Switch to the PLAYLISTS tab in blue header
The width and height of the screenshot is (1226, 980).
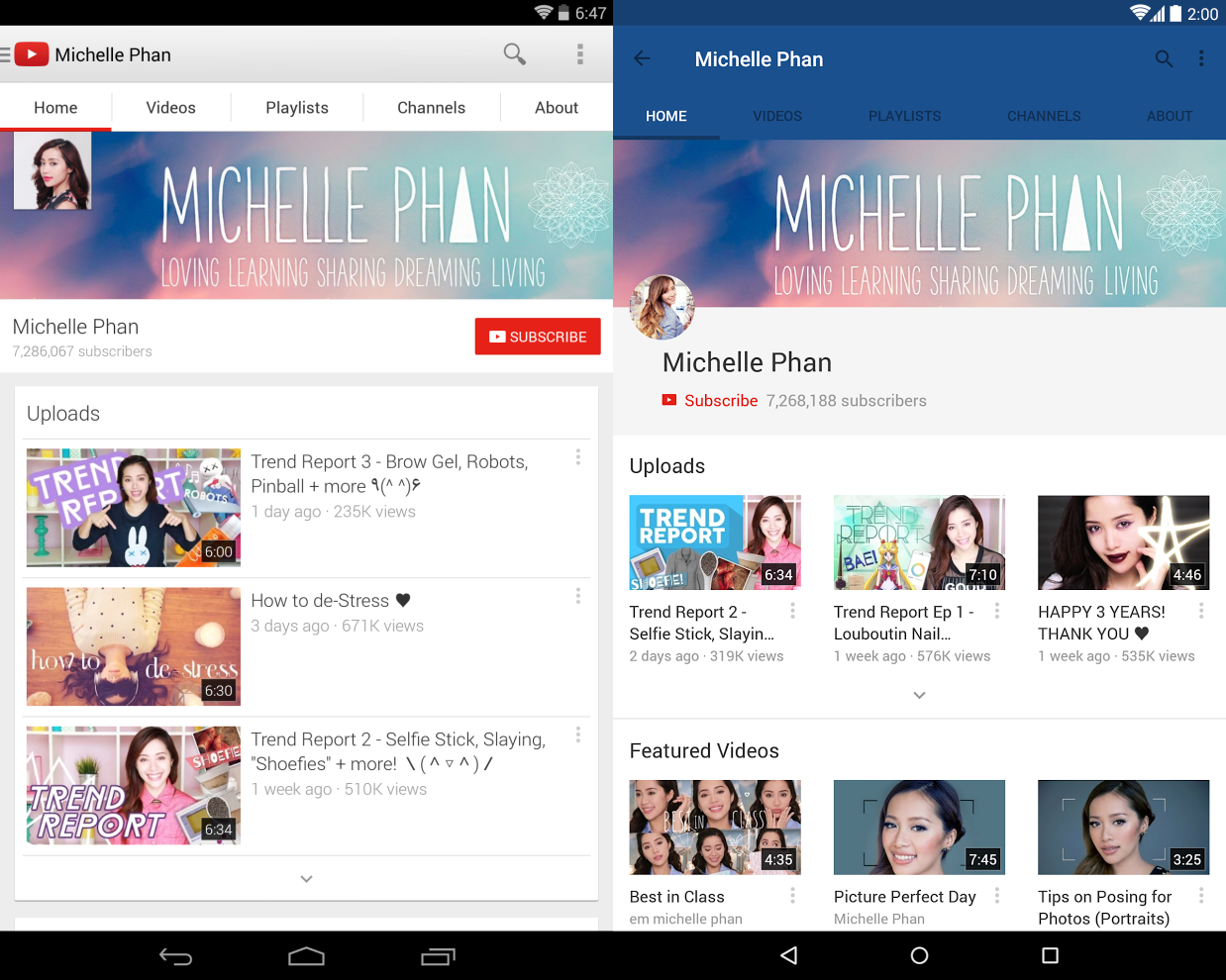pyautogui.click(x=905, y=116)
